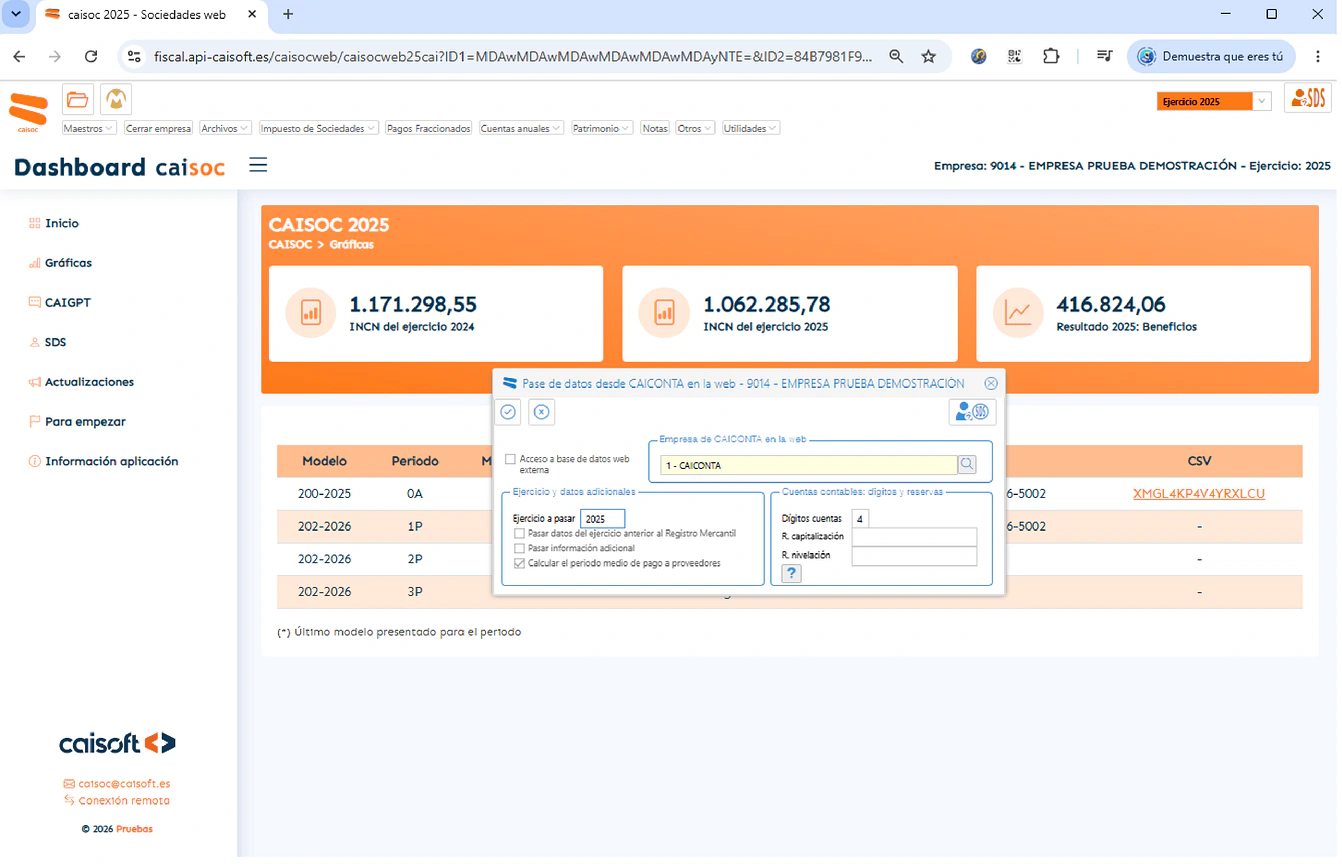Click the SDS user icon inside the dialog
Image resolution: width=1342 pixels, height=864 pixels.
972,412
